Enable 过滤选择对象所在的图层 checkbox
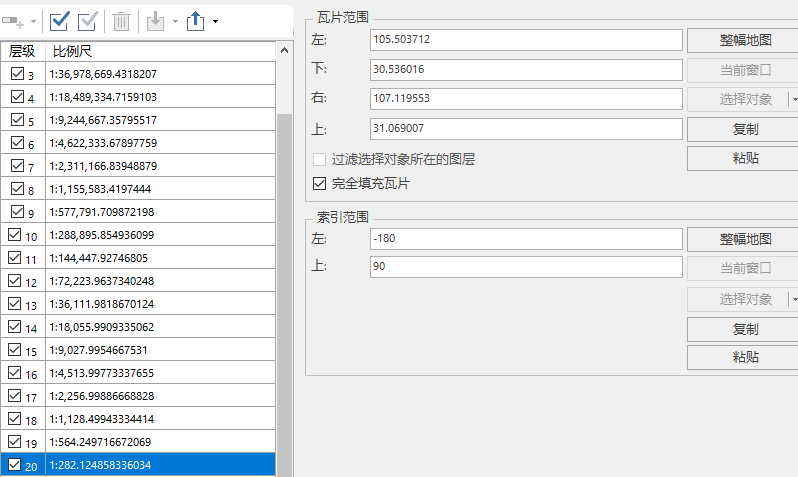 [319, 159]
